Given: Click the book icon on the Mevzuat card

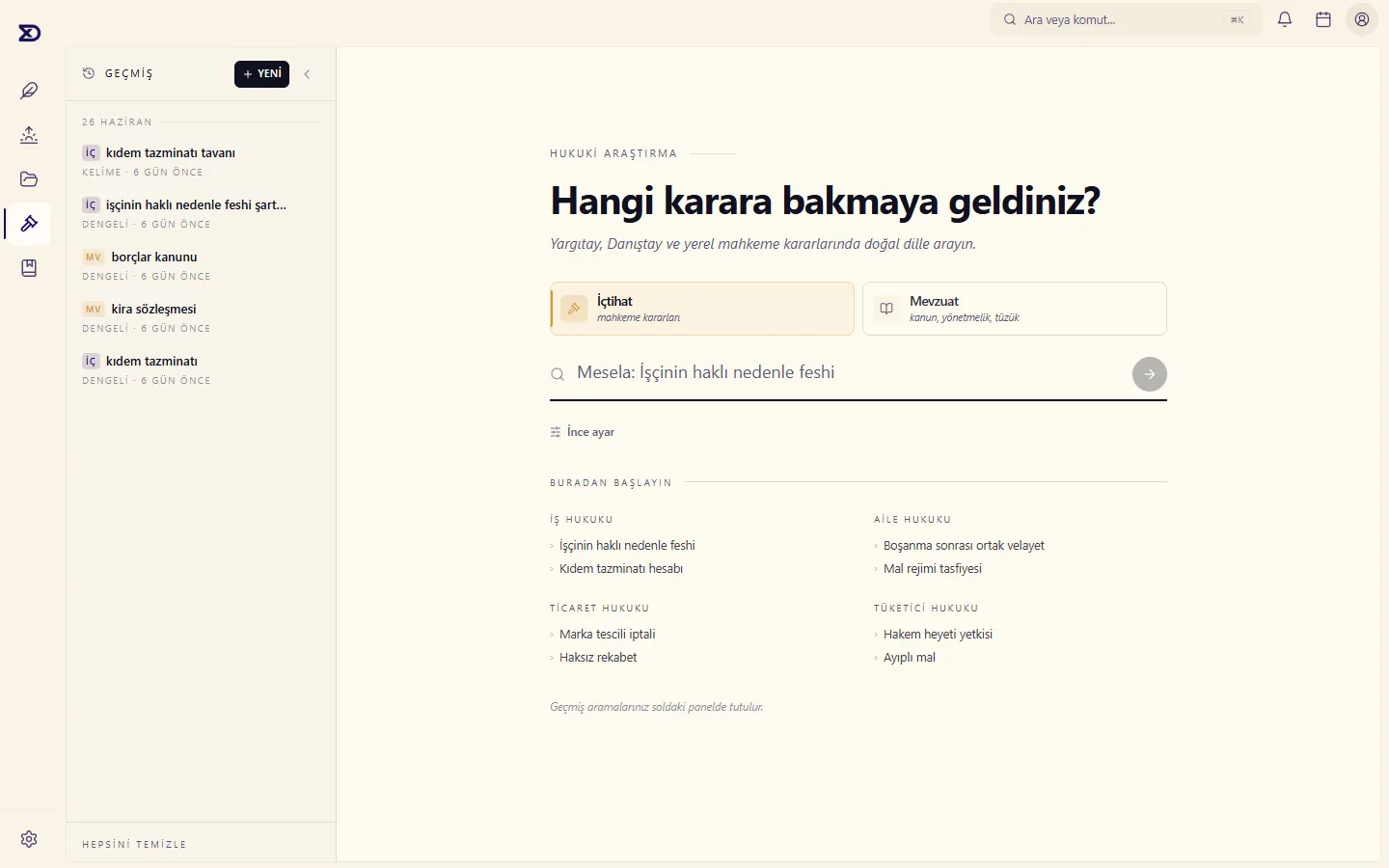Looking at the screenshot, I should [x=886, y=309].
